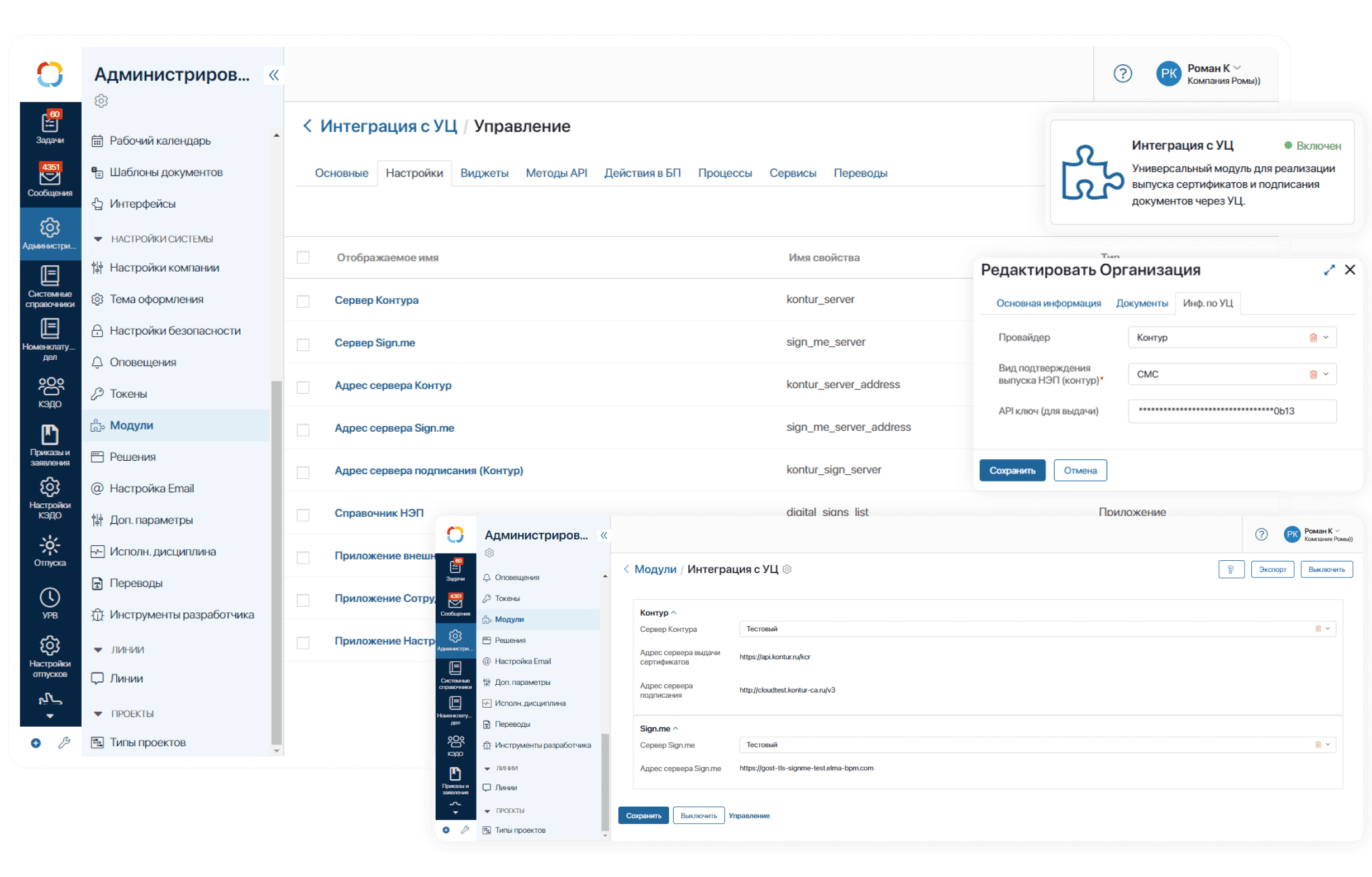
Task: Click Сохранить in the organization dialog
Action: pos(1012,470)
